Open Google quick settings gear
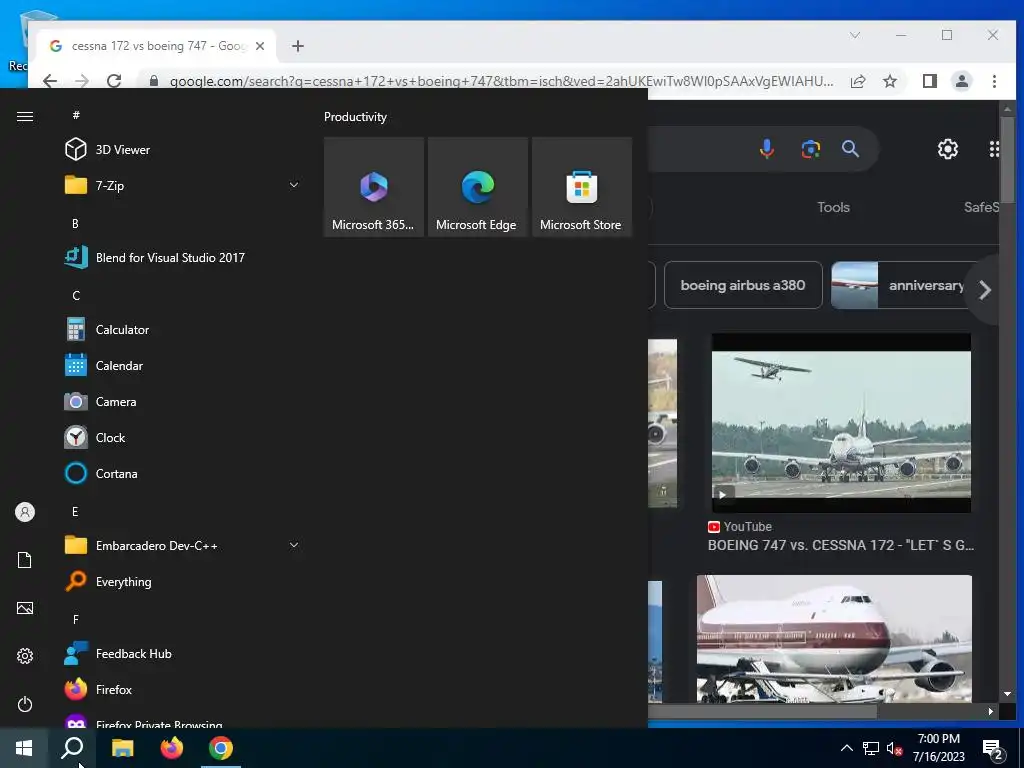Image resolution: width=1024 pixels, height=768 pixels. point(948,149)
